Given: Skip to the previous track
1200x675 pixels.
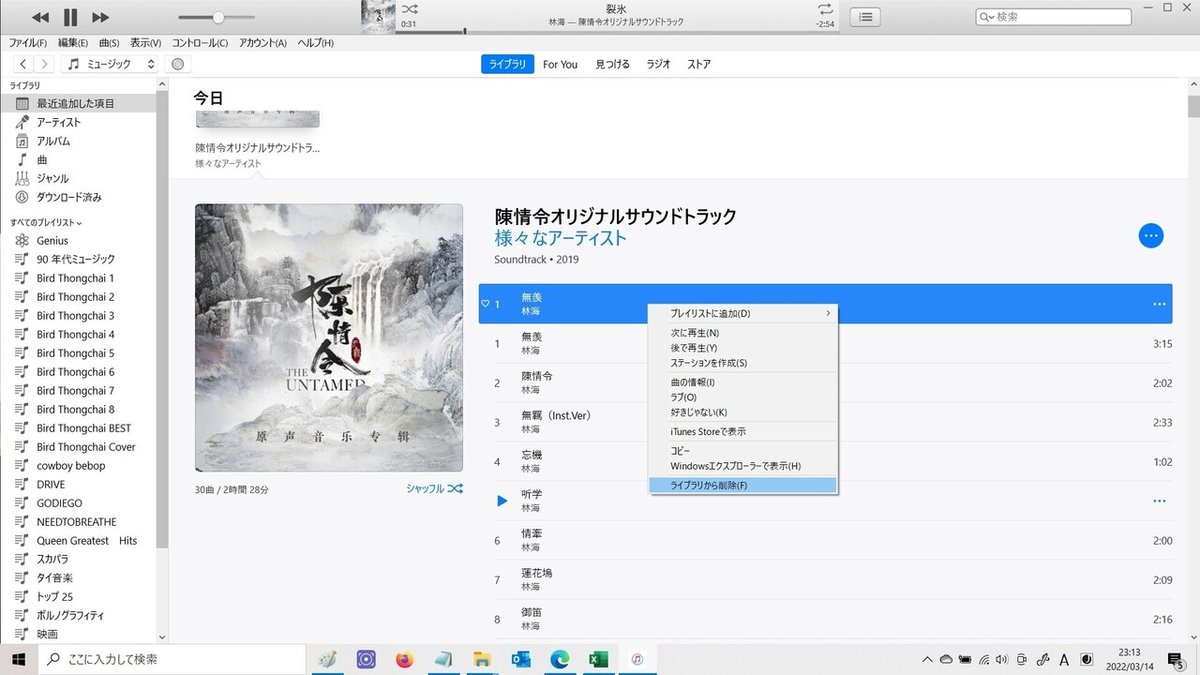Looking at the screenshot, I should tap(40, 17).
